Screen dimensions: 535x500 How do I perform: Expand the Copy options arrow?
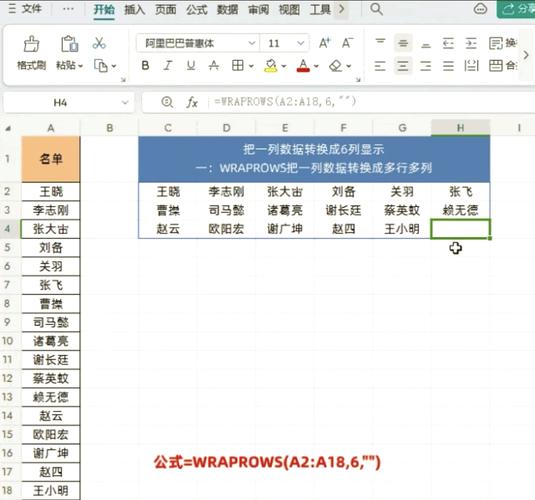114,66
